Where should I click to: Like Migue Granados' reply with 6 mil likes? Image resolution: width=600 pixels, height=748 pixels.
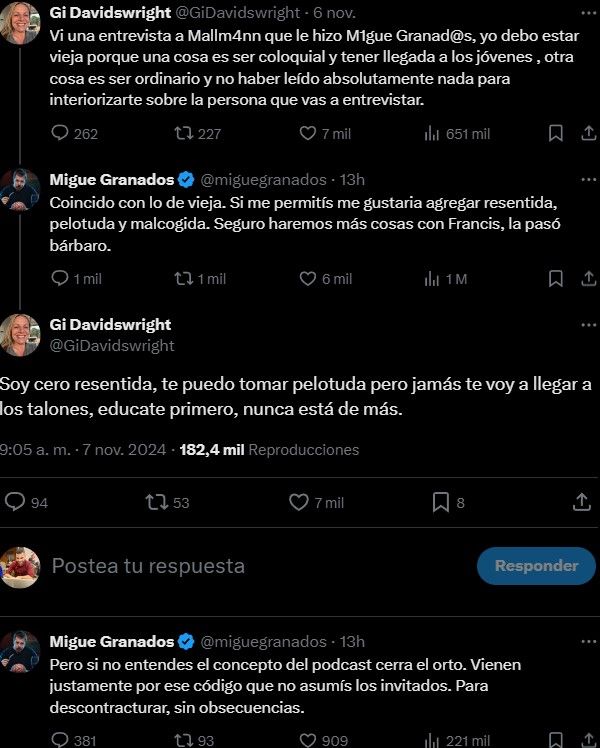pos(306,279)
